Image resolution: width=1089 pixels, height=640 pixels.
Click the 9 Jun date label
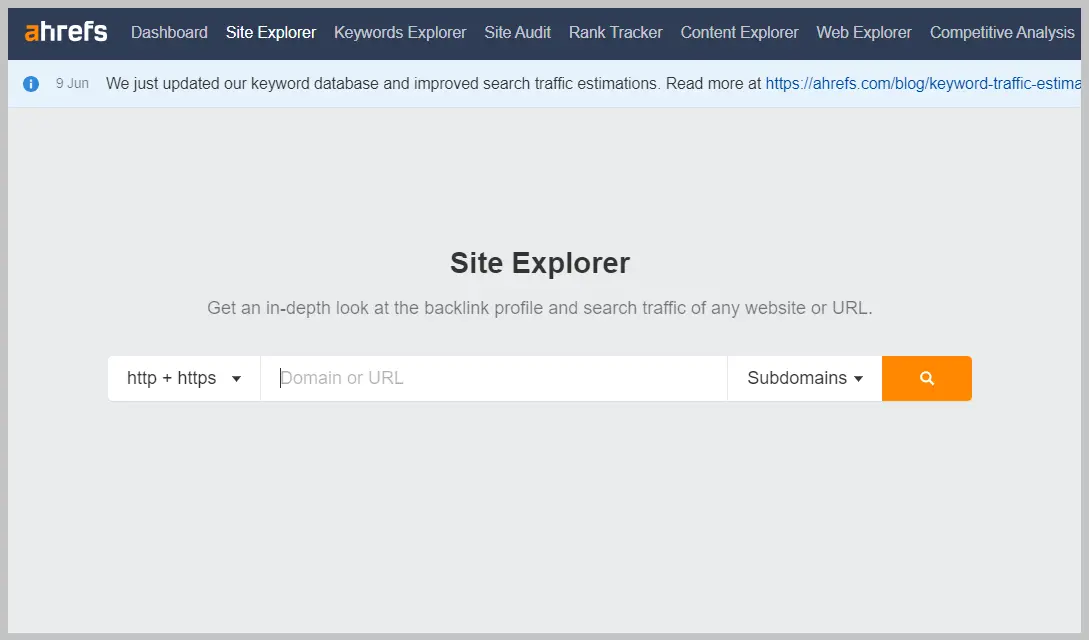pyautogui.click(x=72, y=83)
